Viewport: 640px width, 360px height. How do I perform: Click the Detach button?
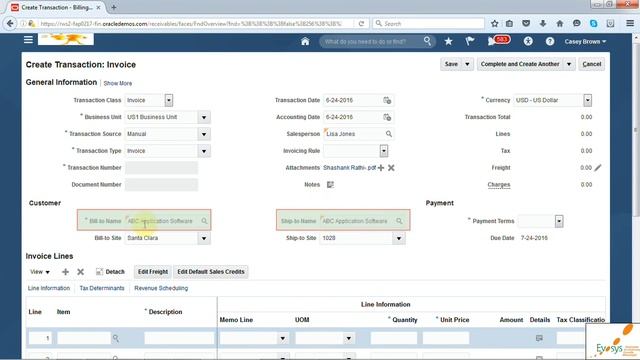point(110,272)
